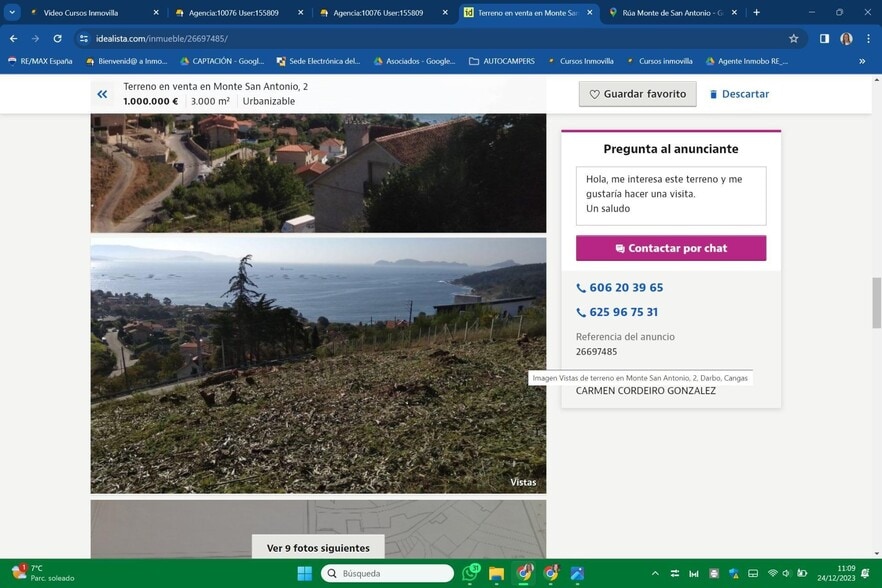This screenshot has height=588, width=882.
Task: Bookmark the page with the star icon
Action: click(x=793, y=39)
